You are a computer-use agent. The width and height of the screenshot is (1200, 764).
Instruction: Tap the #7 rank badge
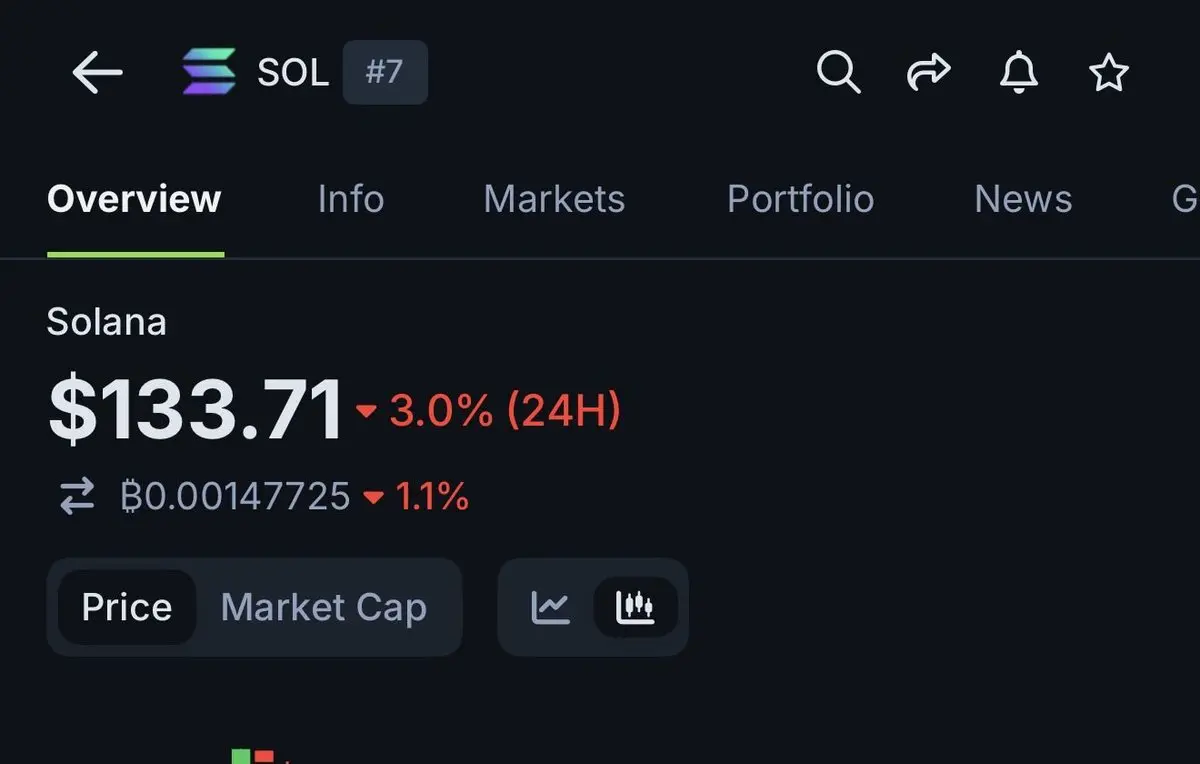(x=385, y=72)
